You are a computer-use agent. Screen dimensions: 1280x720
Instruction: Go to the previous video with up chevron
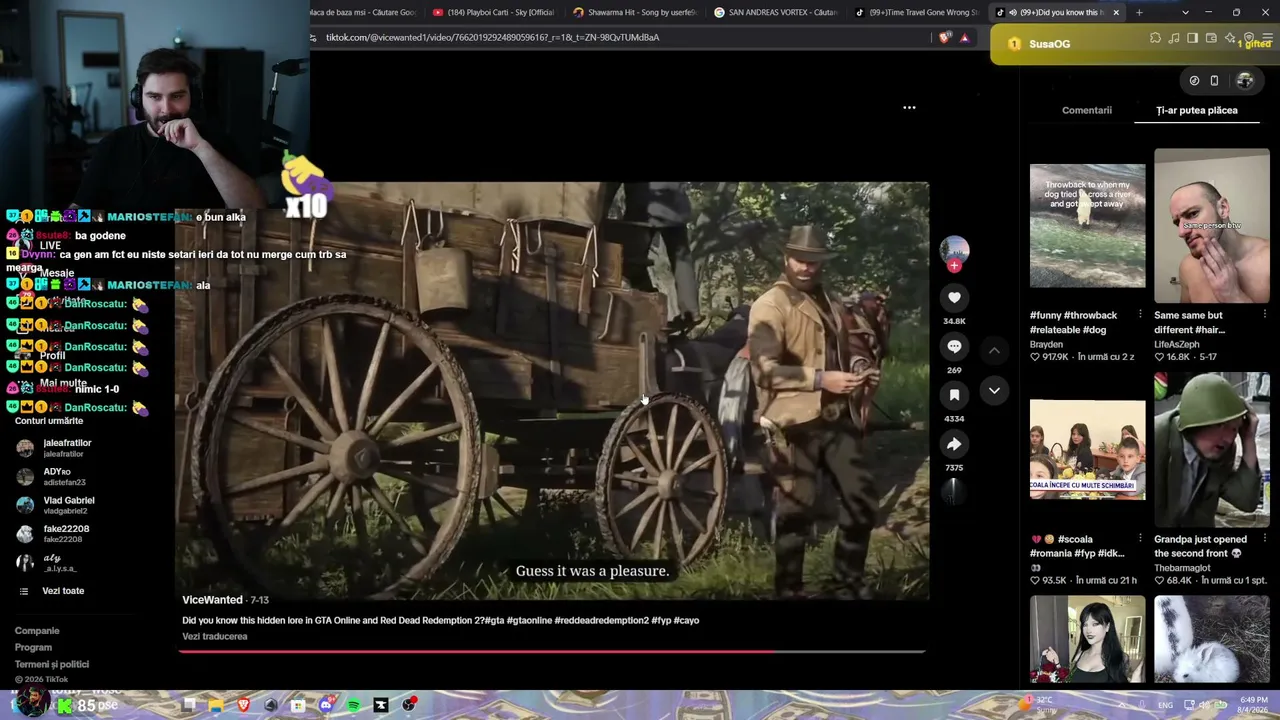(x=994, y=350)
